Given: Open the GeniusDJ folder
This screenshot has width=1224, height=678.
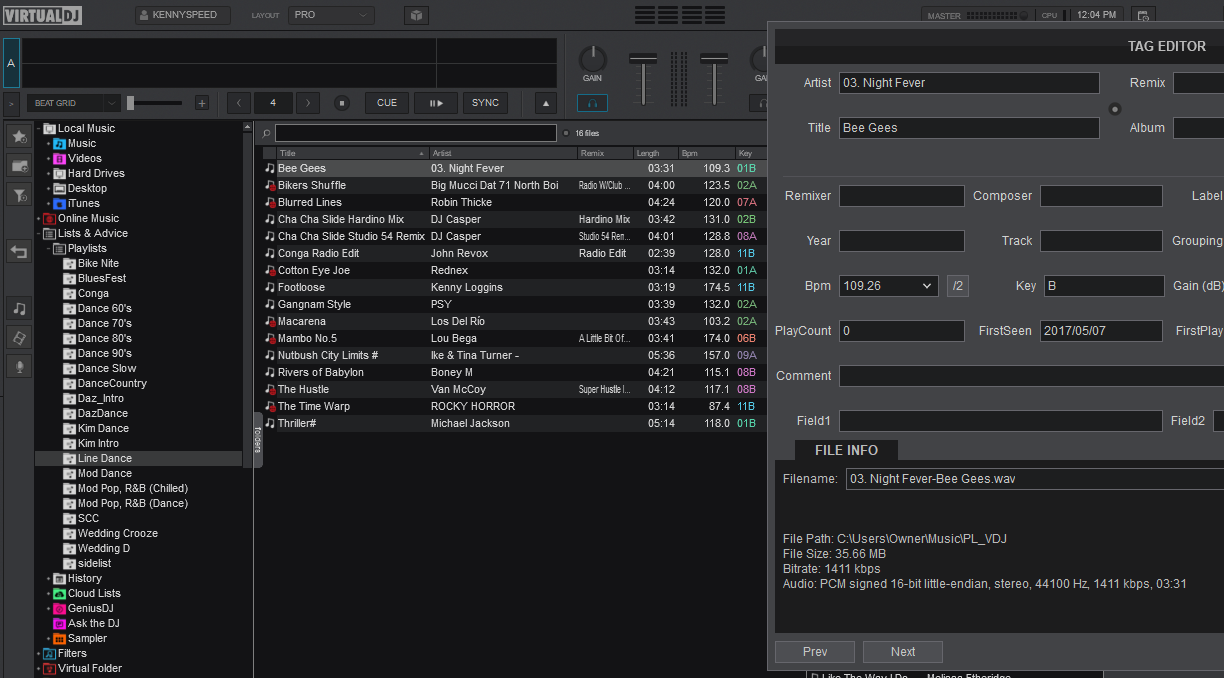Looking at the screenshot, I should coord(84,609).
